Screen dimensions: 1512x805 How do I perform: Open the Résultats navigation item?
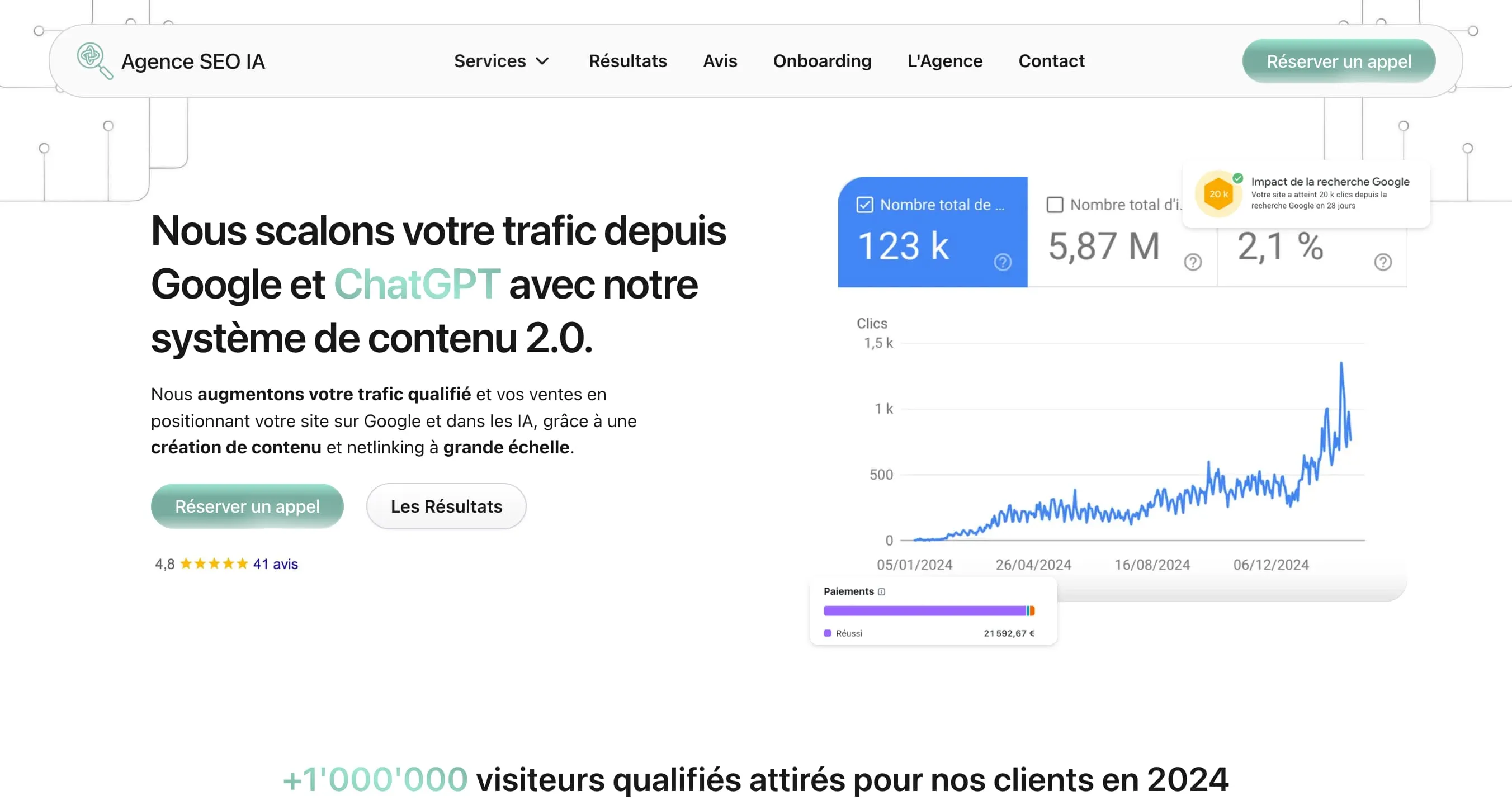(627, 61)
